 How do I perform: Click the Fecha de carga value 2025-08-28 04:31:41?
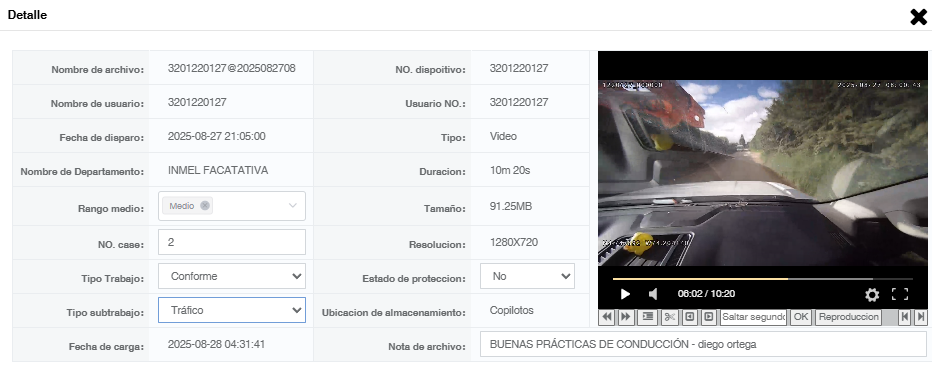click(x=216, y=344)
